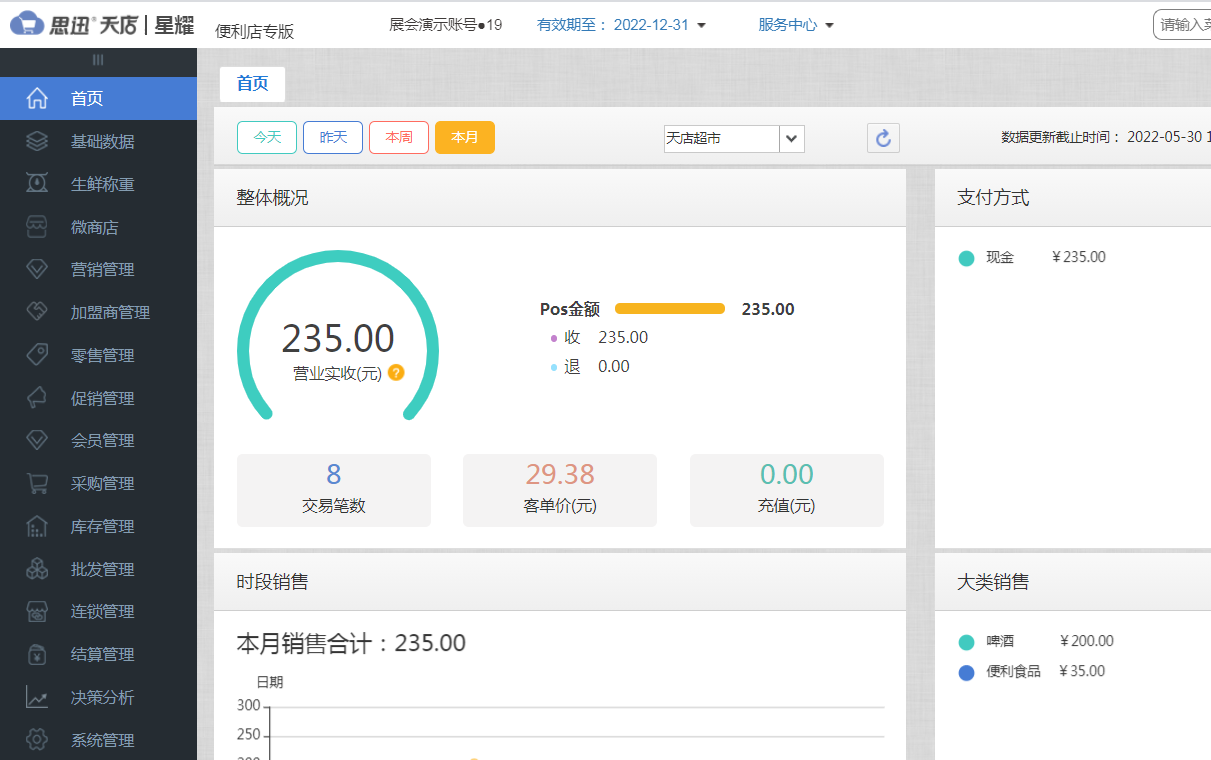The height and width of the screenshot is (760, 1211).
Task: Click the home icon beside 首页
Action: pyautogui.click(x=37, y=98)
